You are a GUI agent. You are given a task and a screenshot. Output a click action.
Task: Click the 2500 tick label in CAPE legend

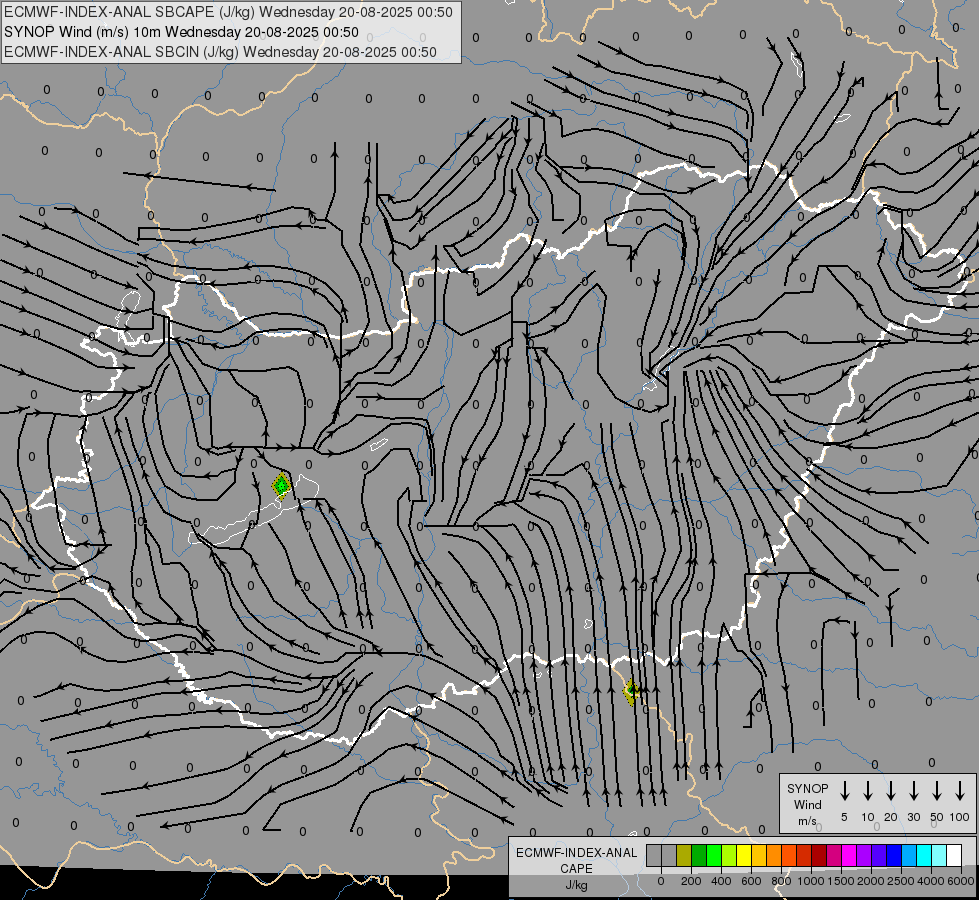[x=901, y=881]
